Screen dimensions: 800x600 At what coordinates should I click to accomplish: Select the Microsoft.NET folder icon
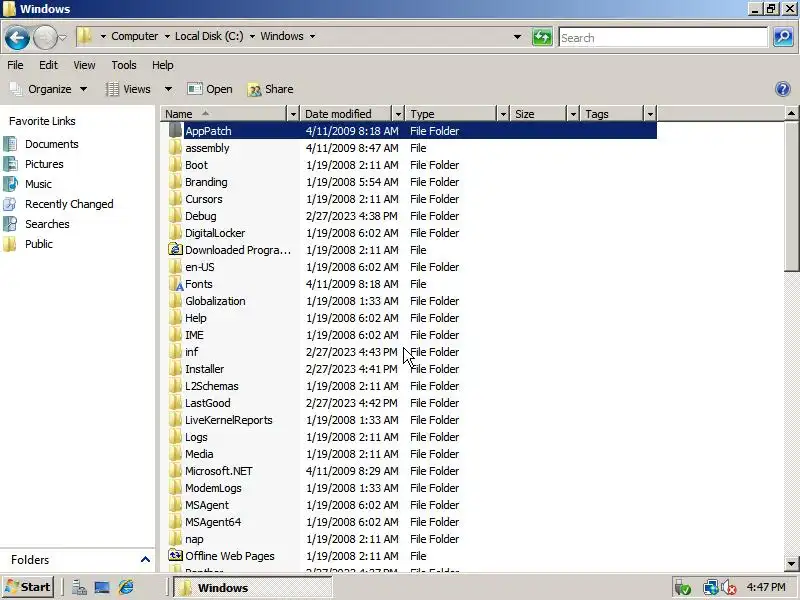pyautogui.click(x=175, y=471)
